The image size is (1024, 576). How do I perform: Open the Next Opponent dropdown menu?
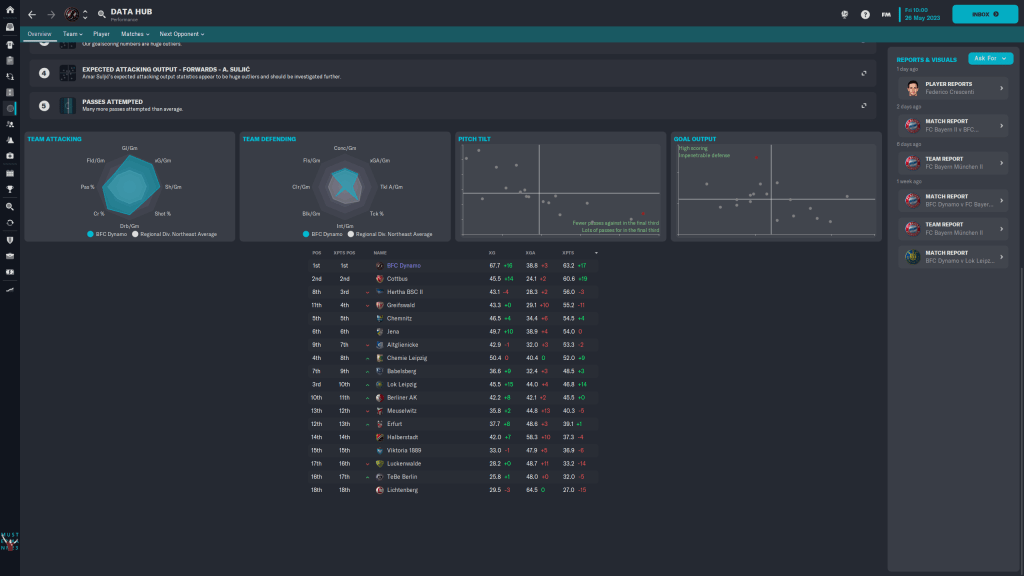(181, 34)
